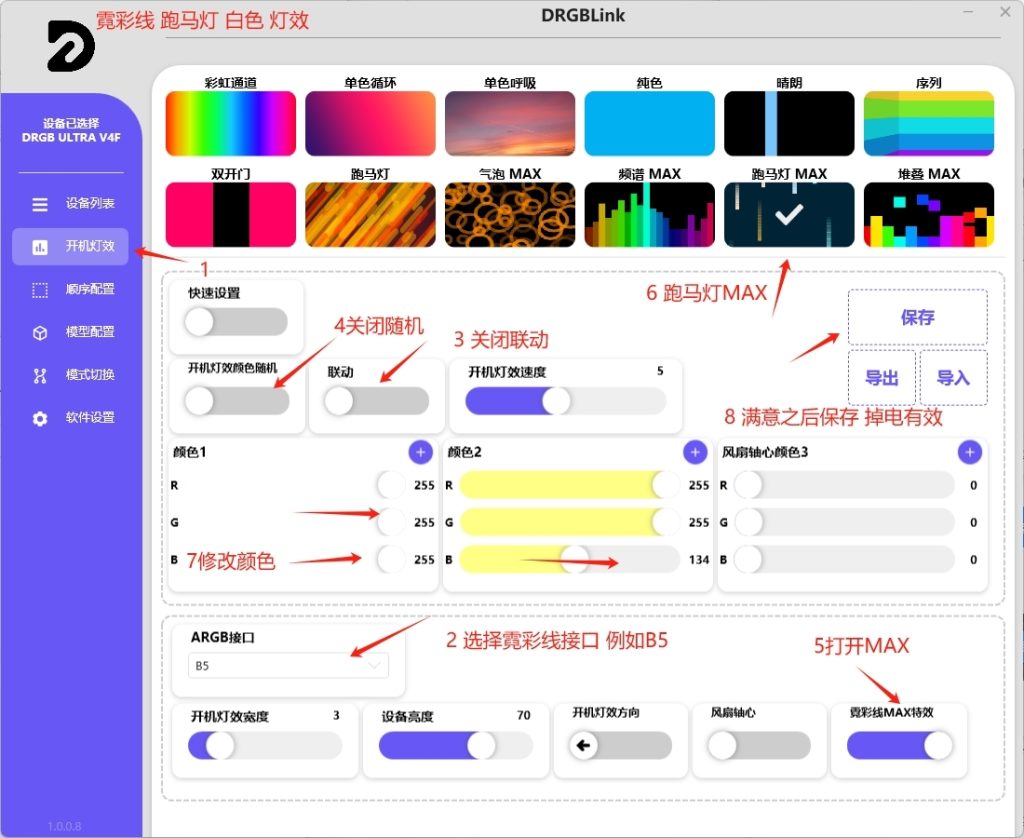Adjust 风扇轴心颜色3 R slider
The height and width of the screenshot is (838, 1024).
click(844, 485)
